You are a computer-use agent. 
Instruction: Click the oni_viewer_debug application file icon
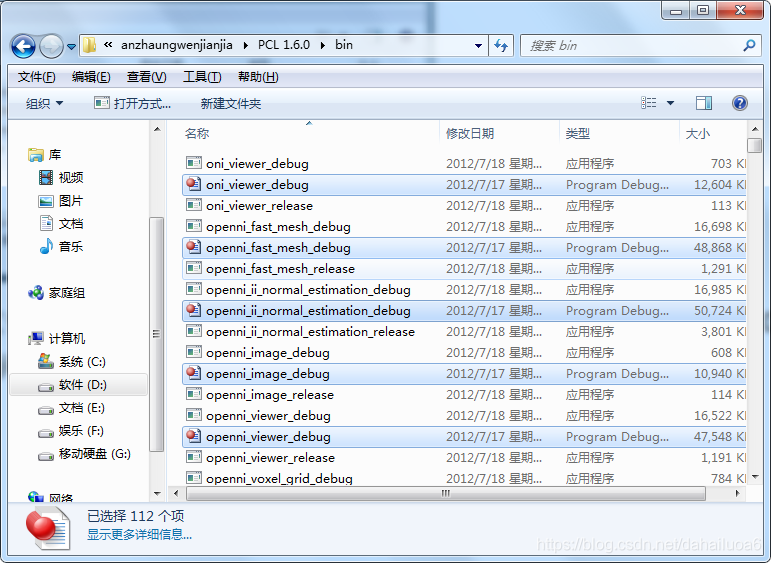coord(194,163)
